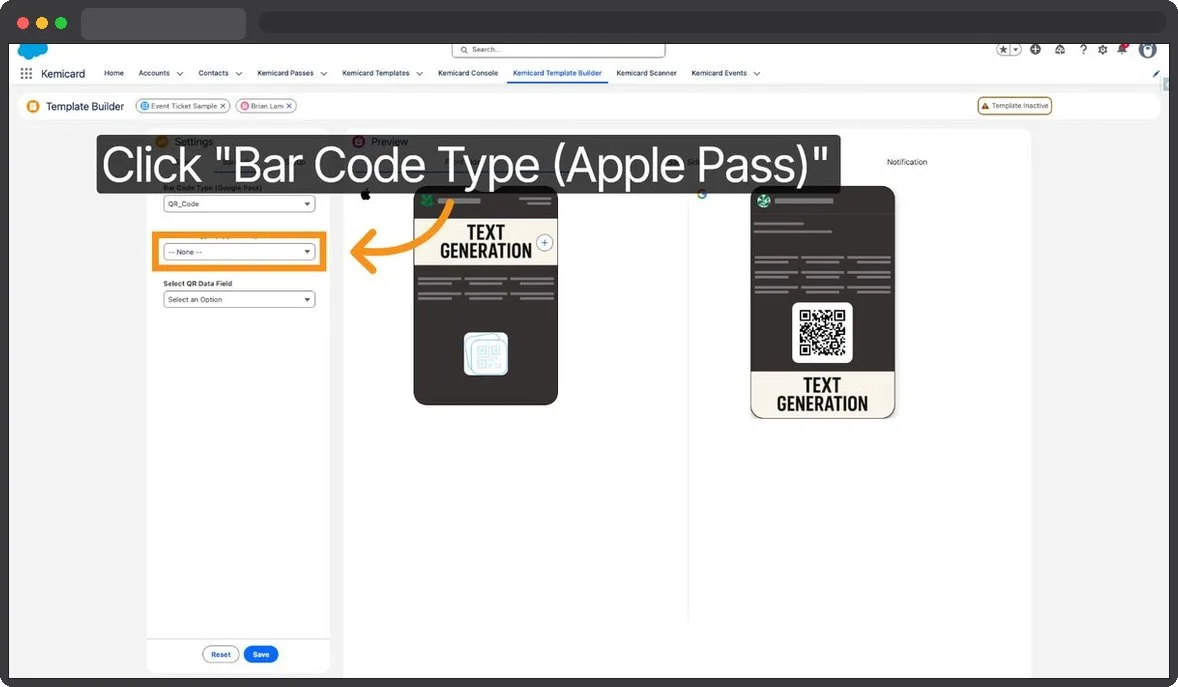Open the QR_Code Google Pass dropdown
This screenshot has height=687, width=1178.
239,204
